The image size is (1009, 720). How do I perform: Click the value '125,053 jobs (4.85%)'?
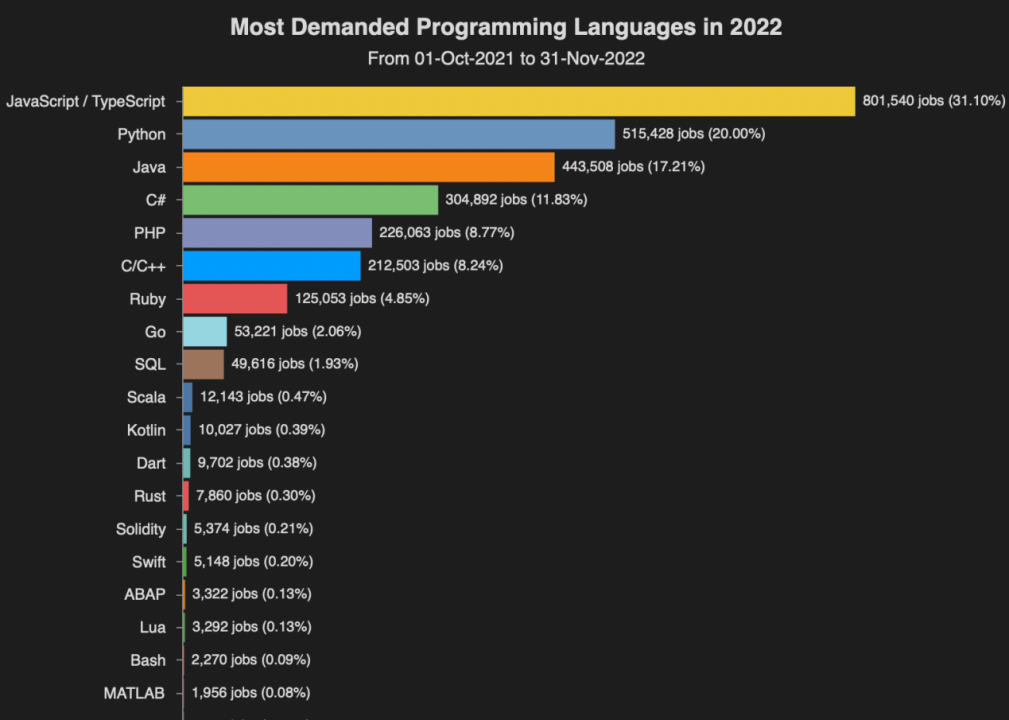pyautogui.click(x=362, y=299)
